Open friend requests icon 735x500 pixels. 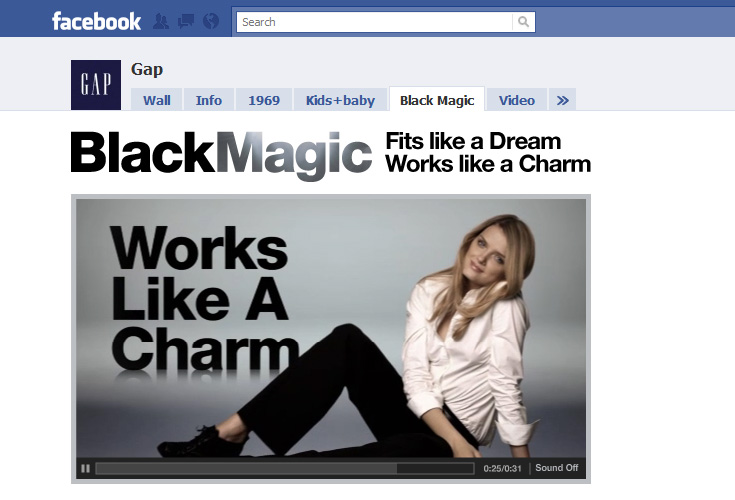[161, 22]
